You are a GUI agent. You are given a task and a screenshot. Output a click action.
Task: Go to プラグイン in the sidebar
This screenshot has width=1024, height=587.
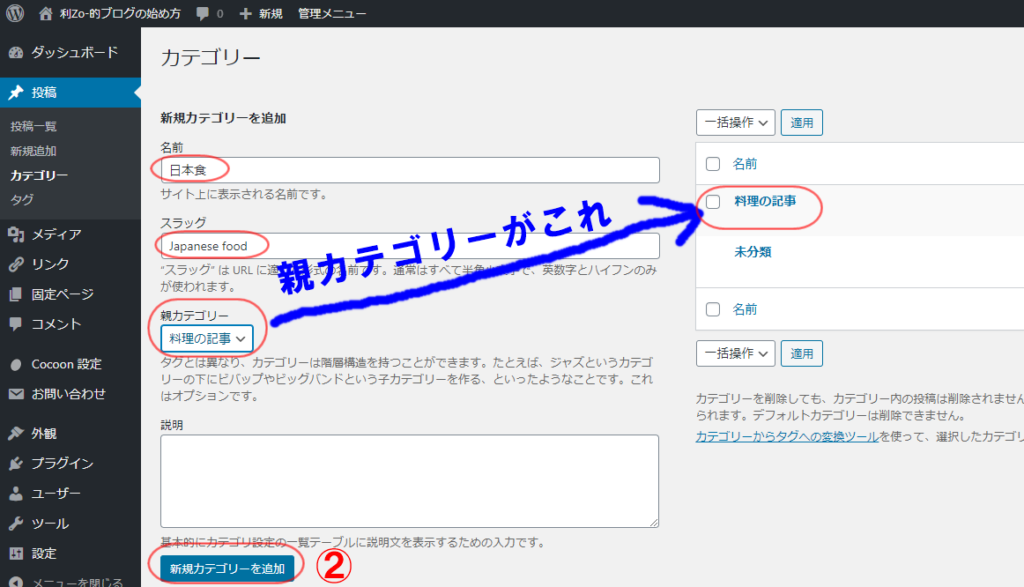tap(62, 463)
